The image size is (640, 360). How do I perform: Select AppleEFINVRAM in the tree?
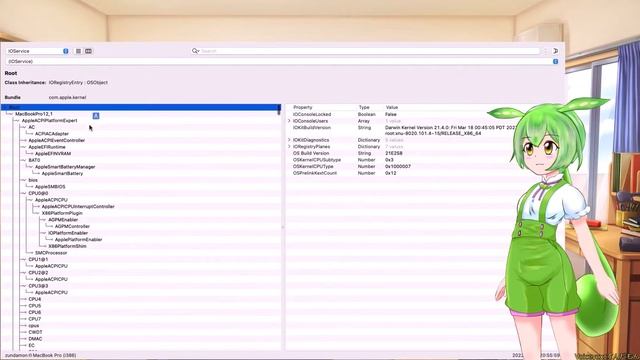click(53, 153)
